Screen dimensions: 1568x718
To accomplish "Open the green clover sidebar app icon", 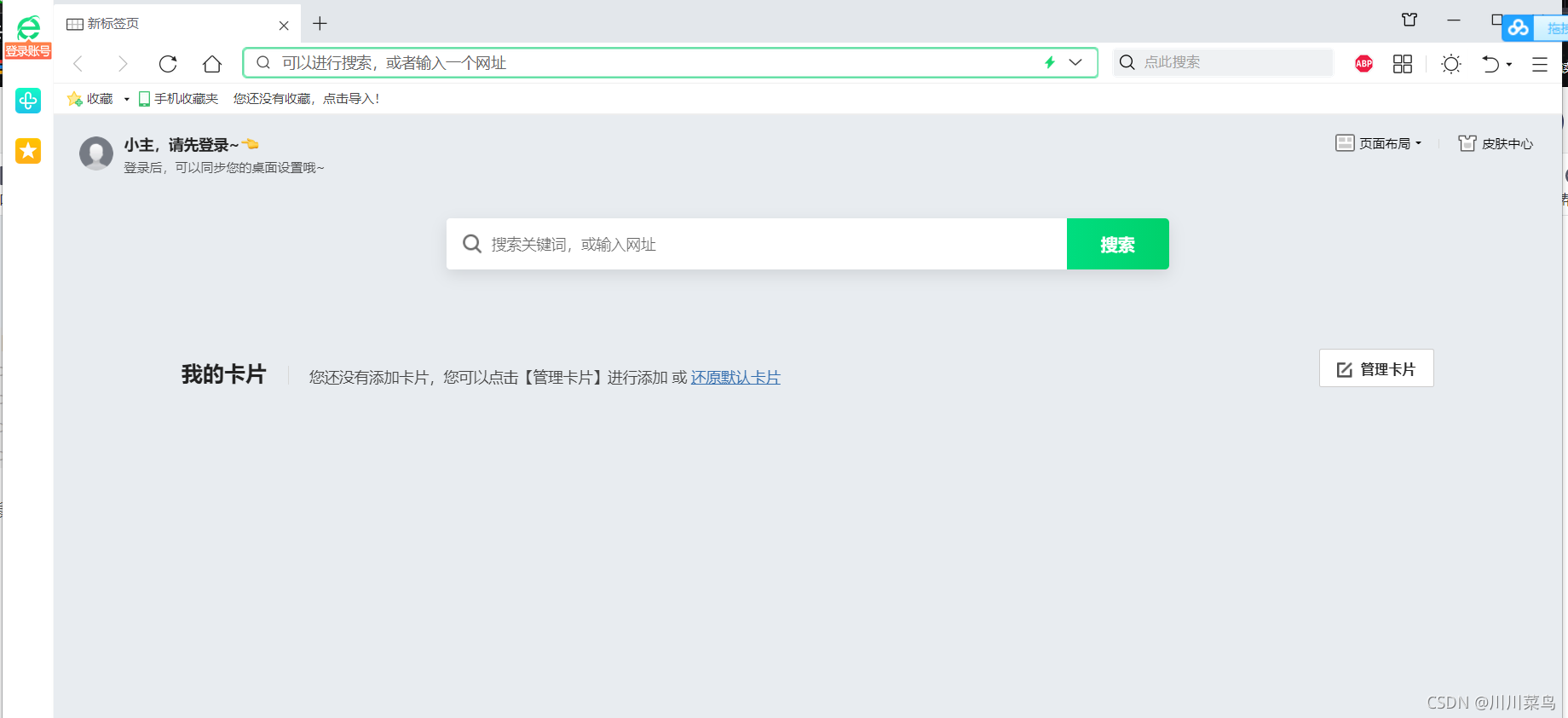I will click(28, 101).
